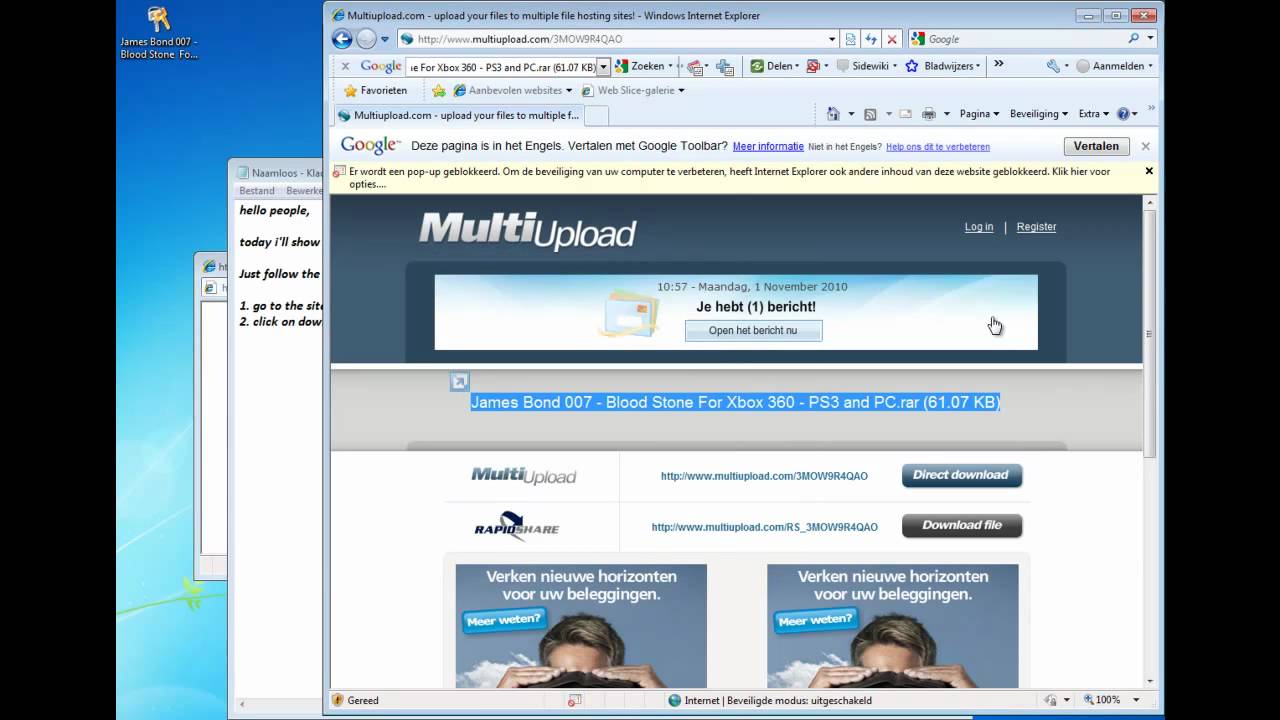Screen dimensions: 1280x720
Task: Click the Home page icon
Action: point(833,114)
